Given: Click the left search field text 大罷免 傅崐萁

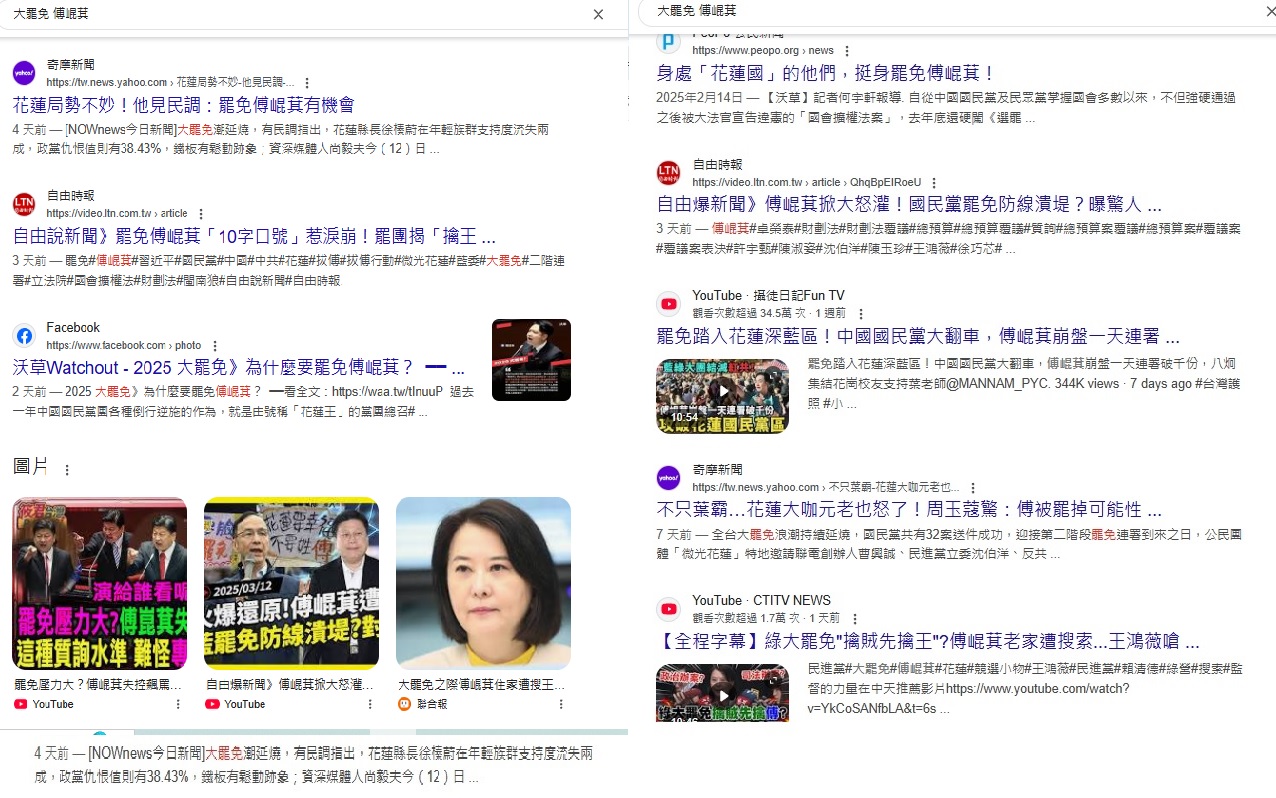Looking at the screenshot, I should 49,14.
